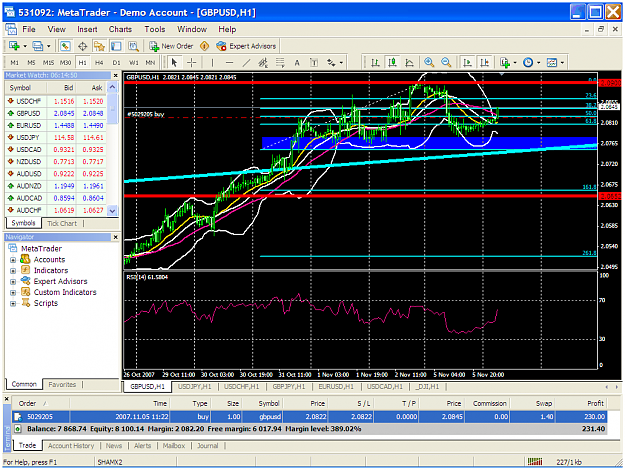This screenshot has height=470, width=625.
Task: Open the Journal tab in Terminal
Action: coord(207,446)
